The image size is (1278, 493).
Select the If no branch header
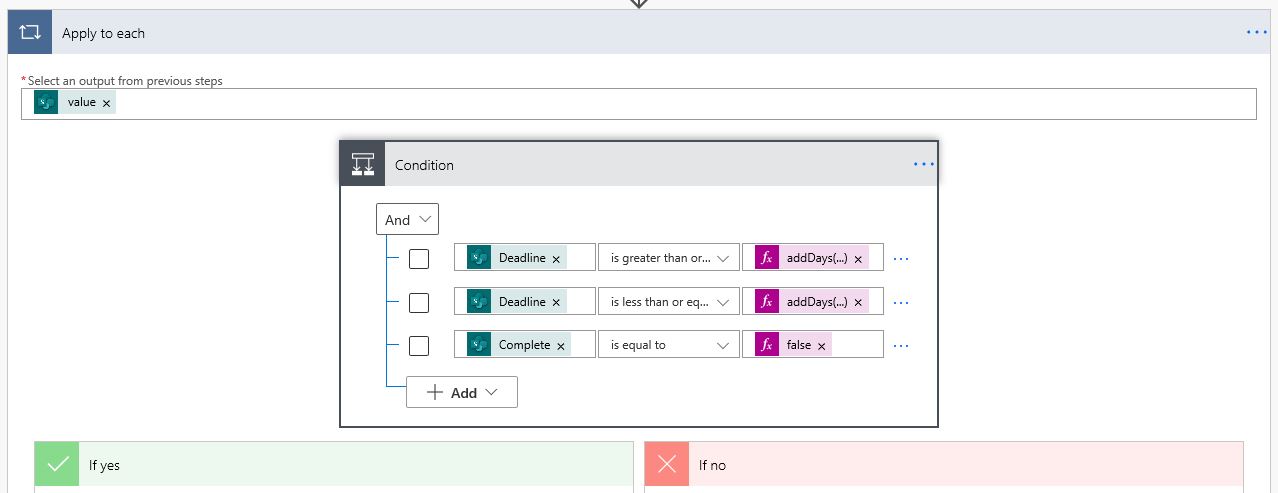pyautogui.click(x=944, y=465)
